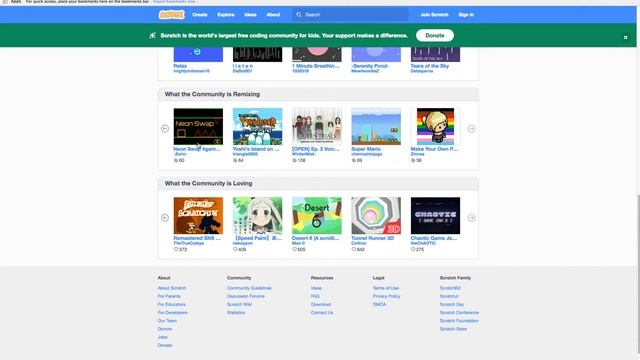Open the Scratch Store footer link
Viewport: 640px width, 360px height.
[x=453, y=329]
